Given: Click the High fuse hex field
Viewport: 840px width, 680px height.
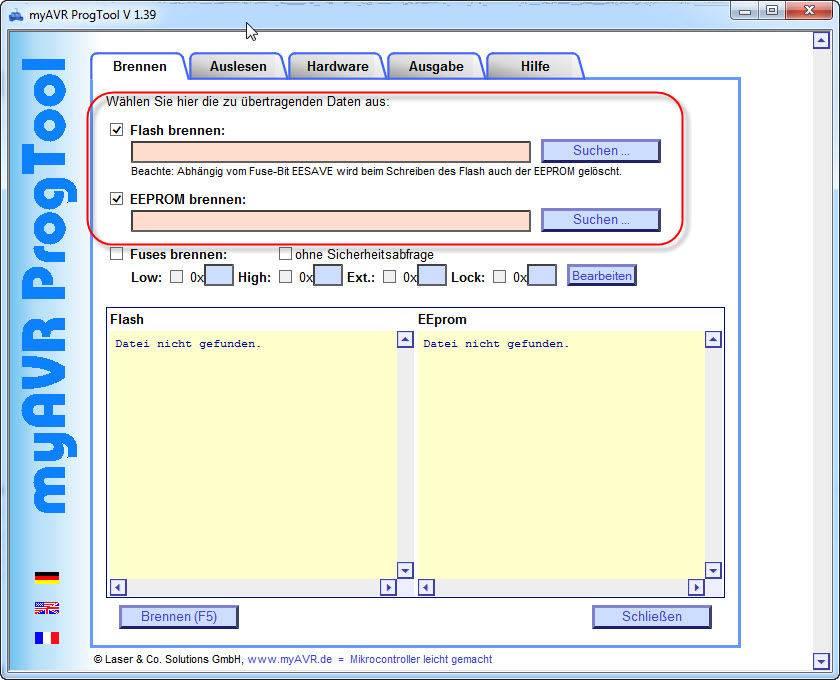Looking at the screenshot, I should (x=328, y=275).
